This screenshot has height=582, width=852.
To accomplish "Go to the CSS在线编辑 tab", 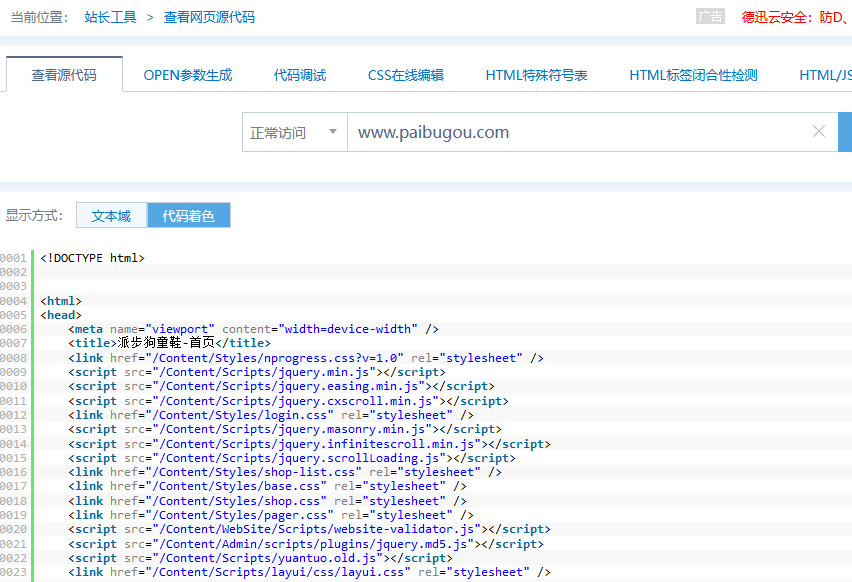I will [405, 75].
